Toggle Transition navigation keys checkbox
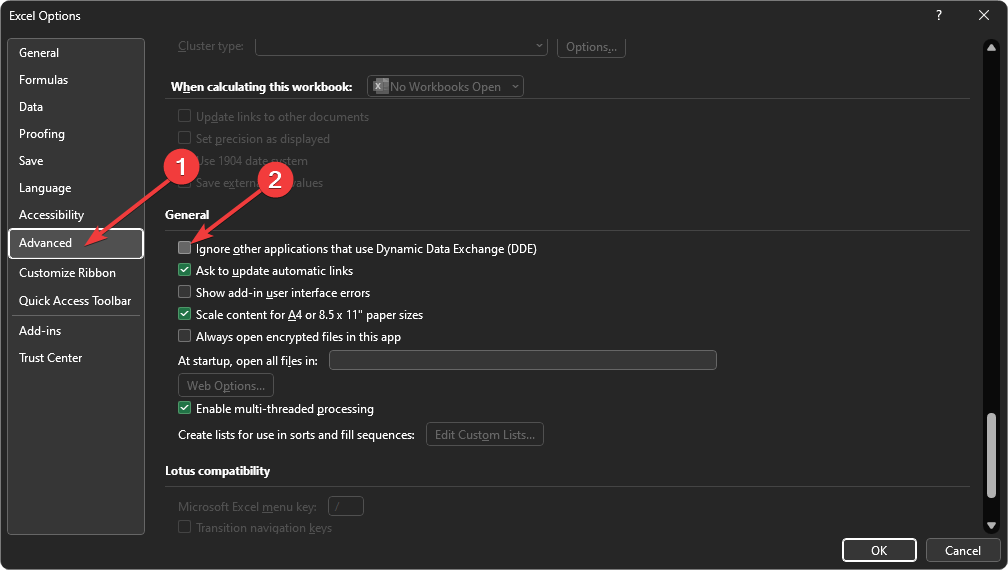Viewport: 1008px width, 570px height. click(x=184, y=527)
